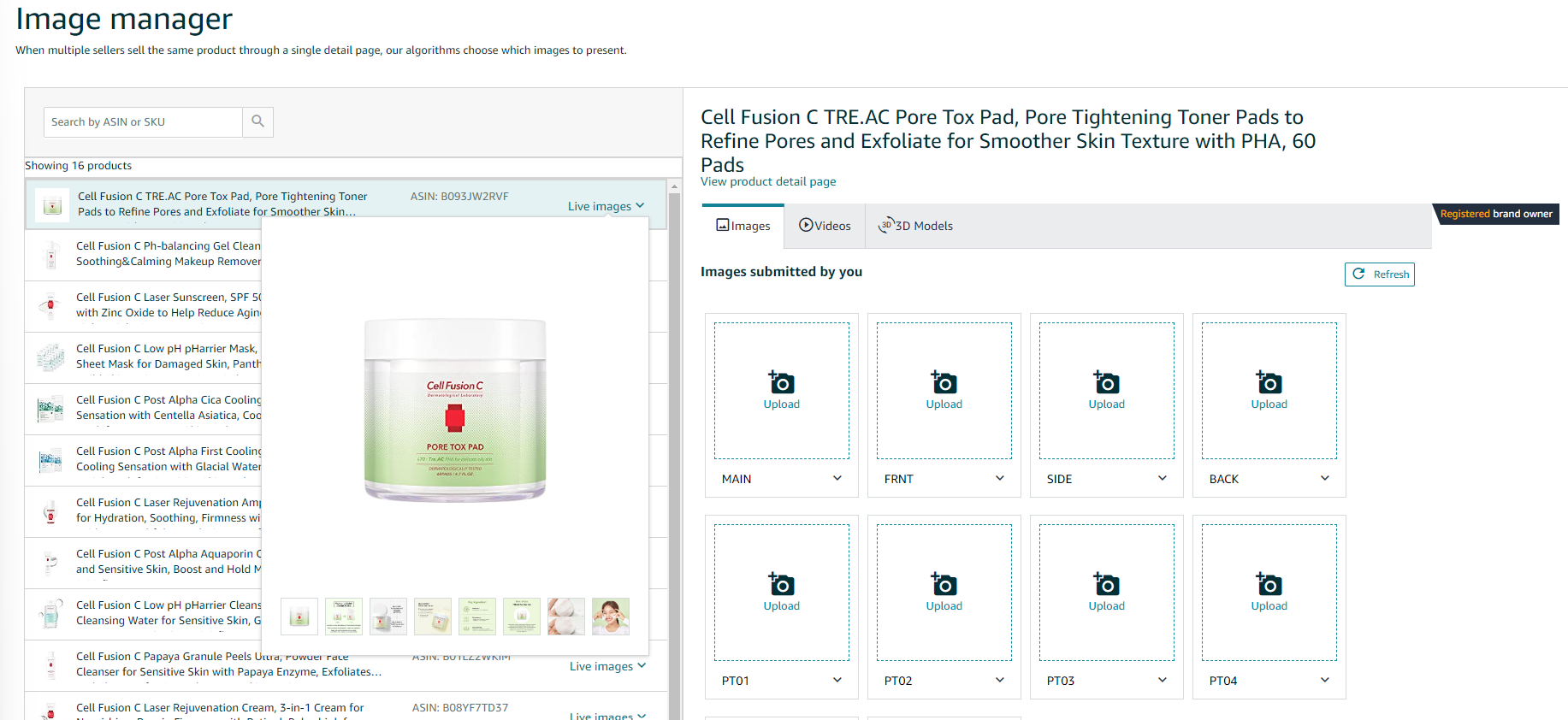The height and width of the screenshot is (720, 1568).
Task: Click the BACK slot upload camera icon
Action: [x=1269, y=381]
